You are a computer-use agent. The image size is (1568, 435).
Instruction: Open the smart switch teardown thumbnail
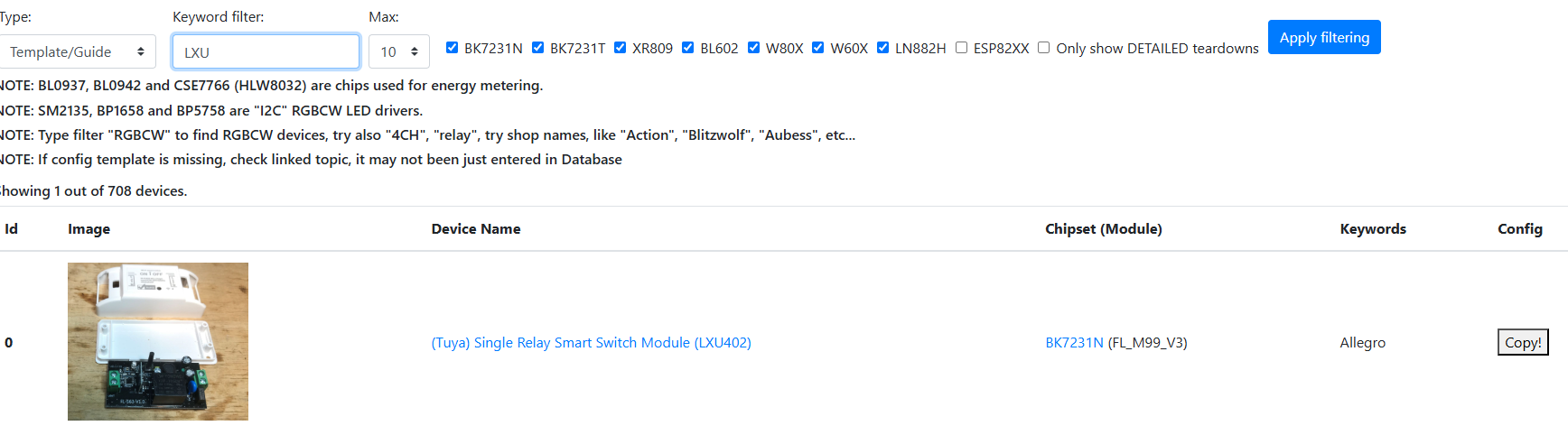[x=158, y=341]
